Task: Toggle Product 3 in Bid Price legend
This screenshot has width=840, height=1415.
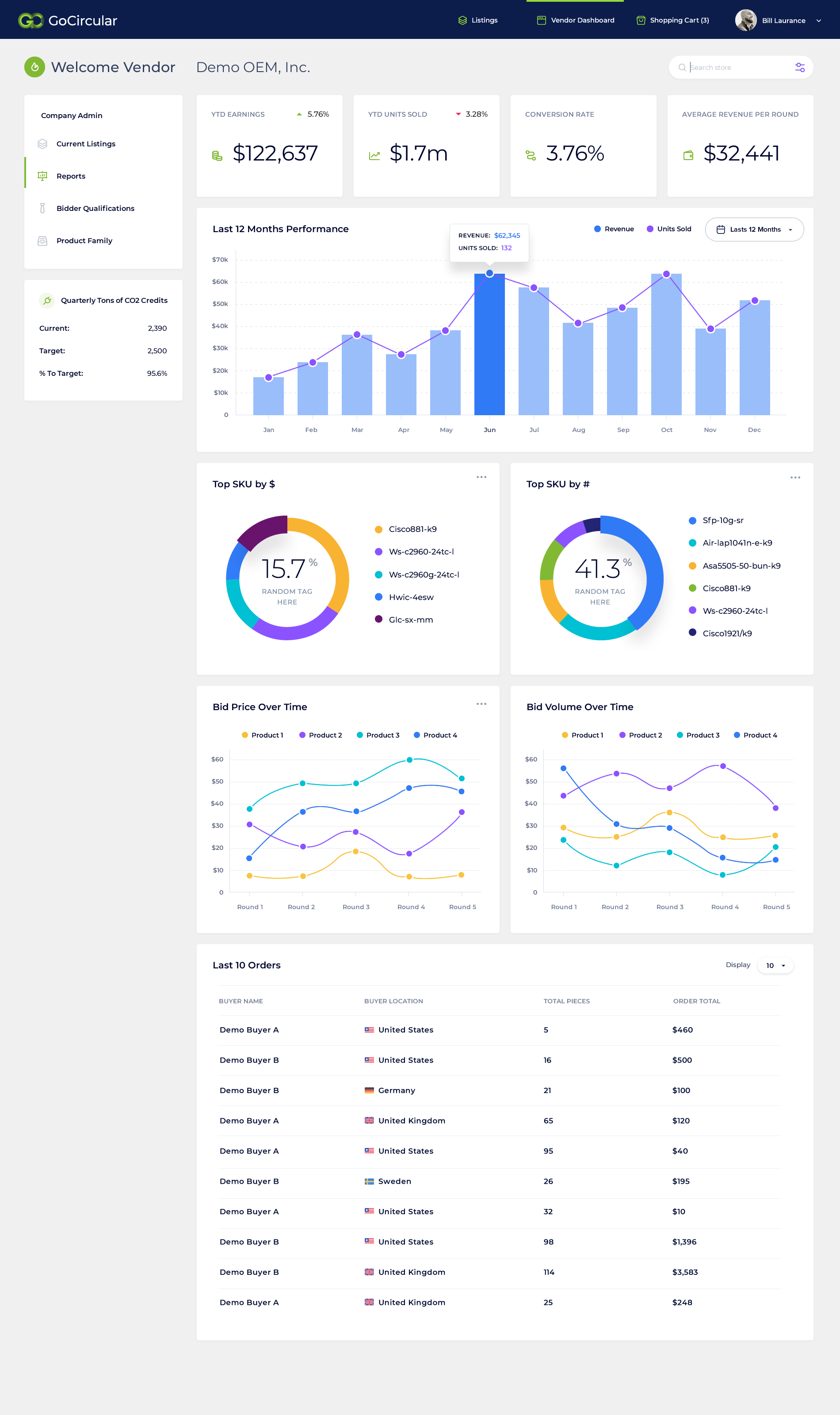Action: pyautogui.click(x=378, y=735)
